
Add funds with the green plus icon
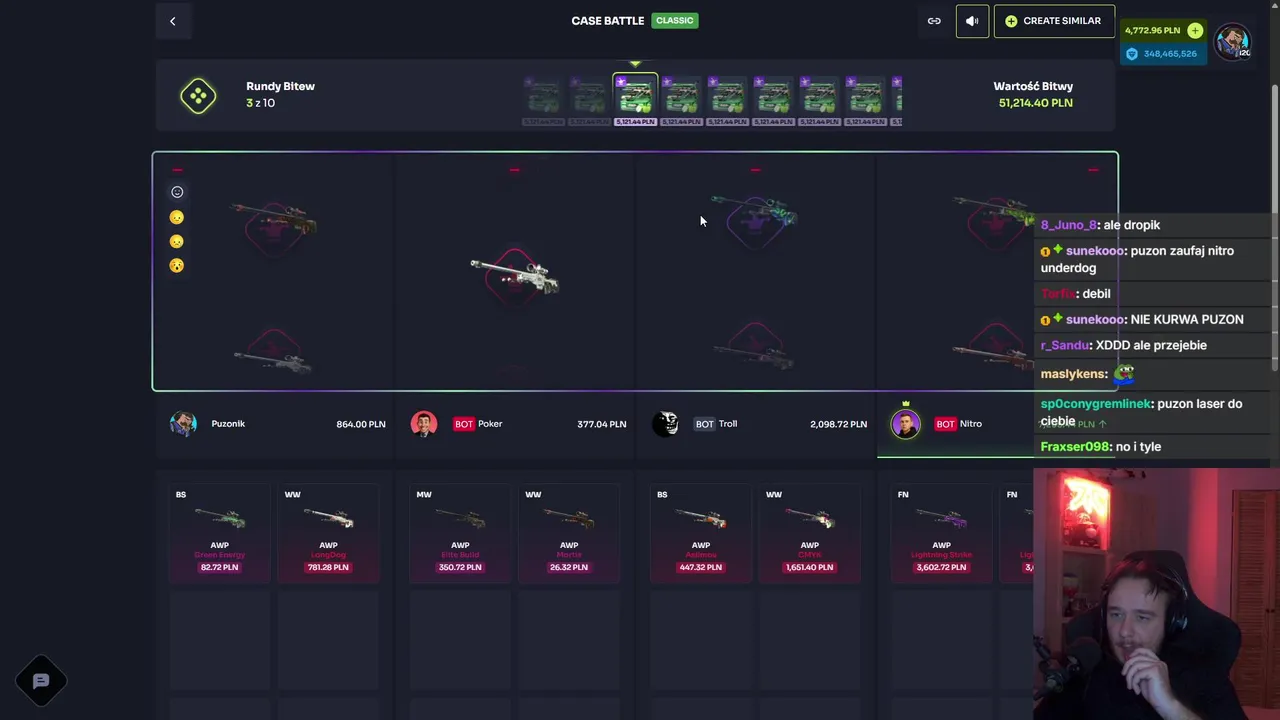[1195, 30]
